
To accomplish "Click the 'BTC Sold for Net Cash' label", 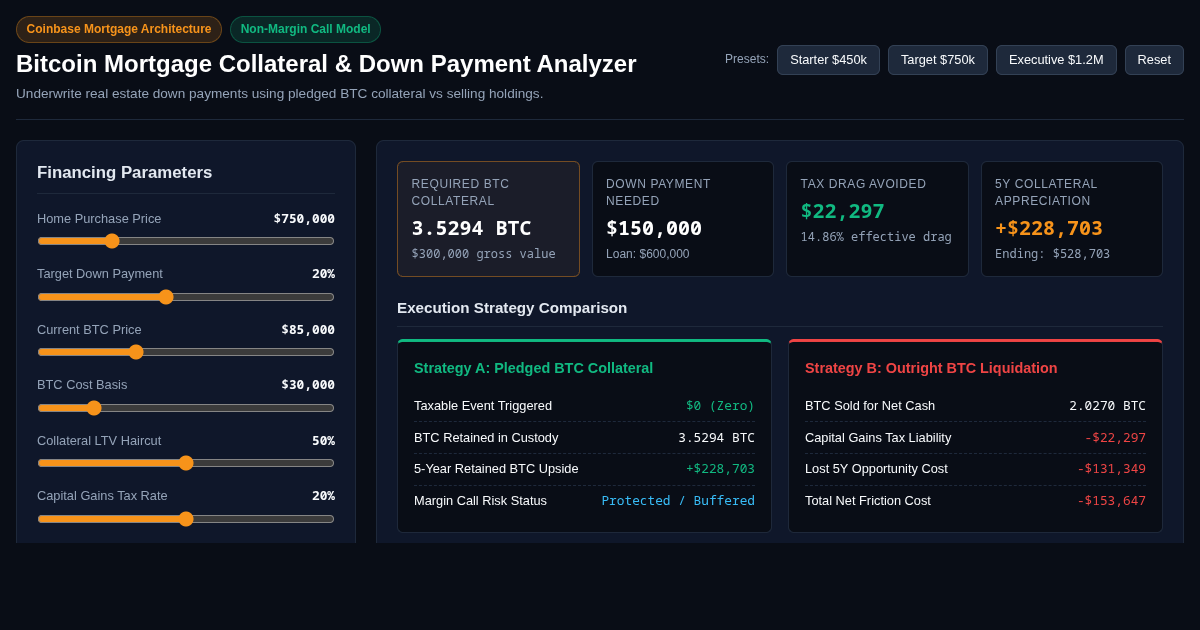I will pos(870,406).
